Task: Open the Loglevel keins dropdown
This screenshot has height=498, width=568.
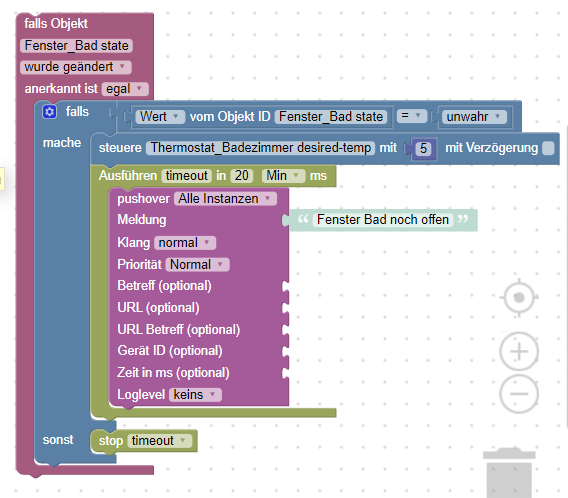Action: (195, 394)
